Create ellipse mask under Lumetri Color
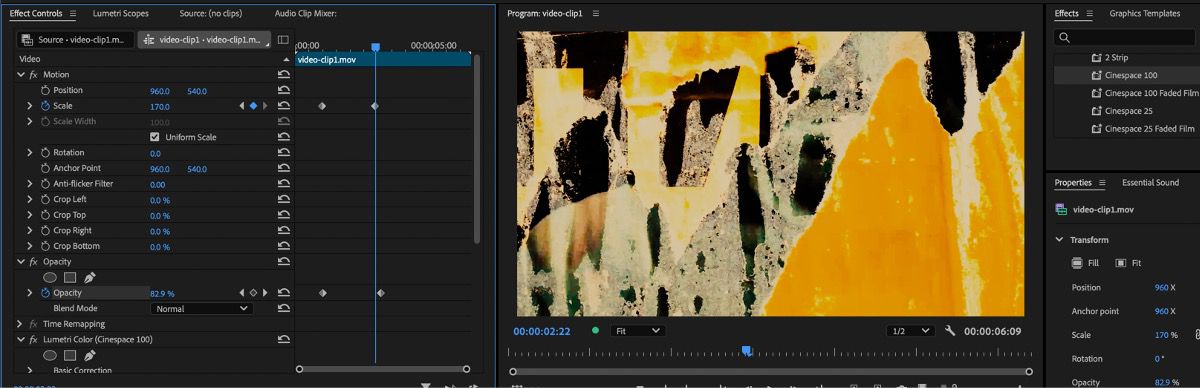Screen dimensions: 1200x388 point(50,355)
